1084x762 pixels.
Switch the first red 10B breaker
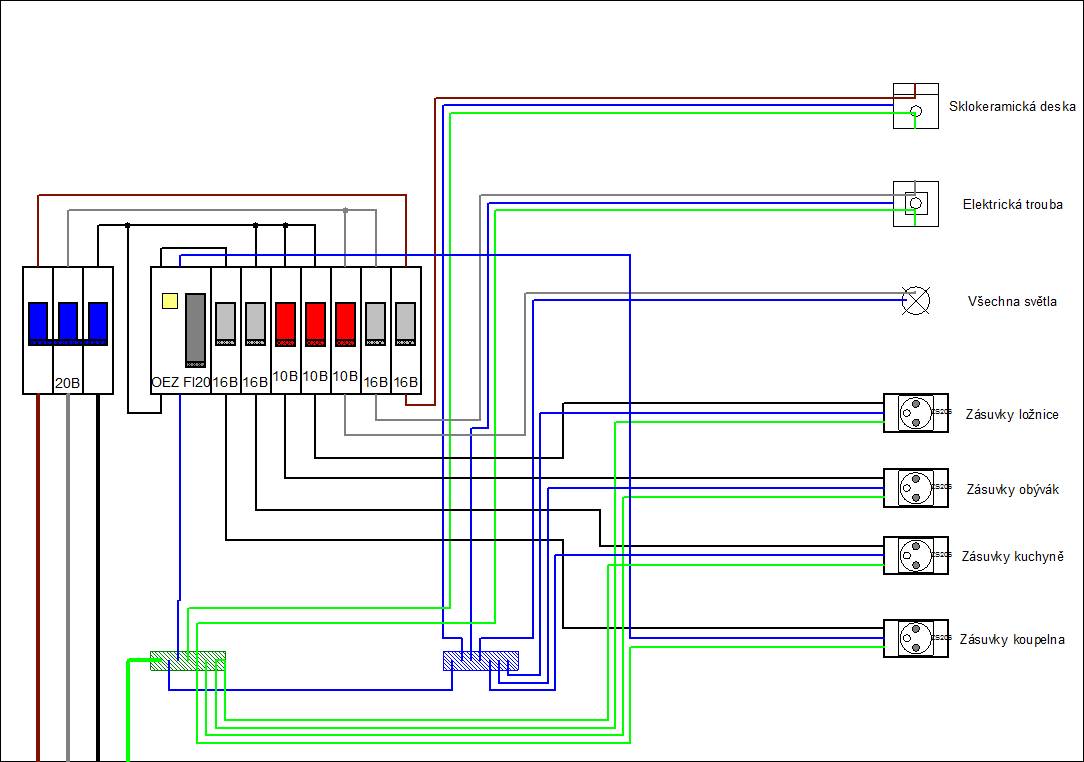[x=286, y=324]
